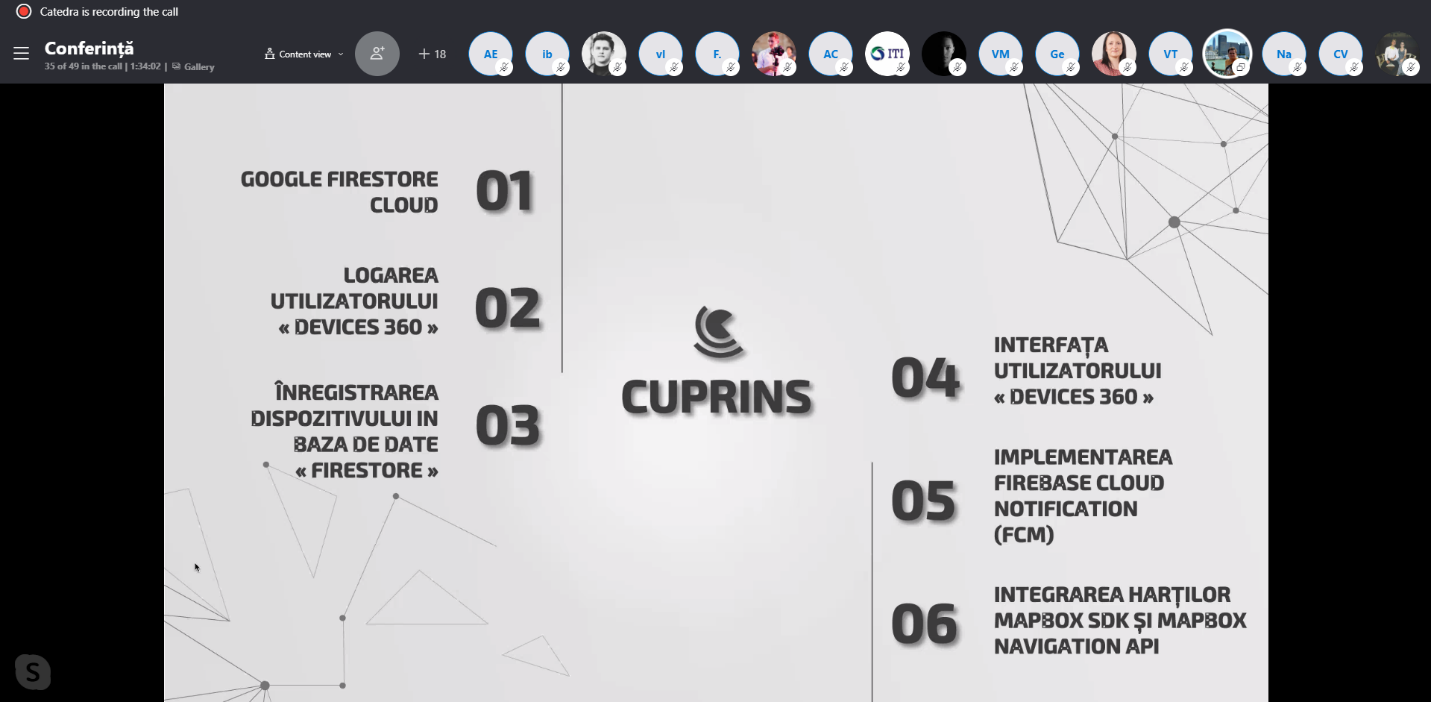The height and width of the screenshot is (702, 1431).
Task: Click 'INTEGRAREA HARȚILOR MAPBOX SDK' slide text
Action: tap(1120, 620)
